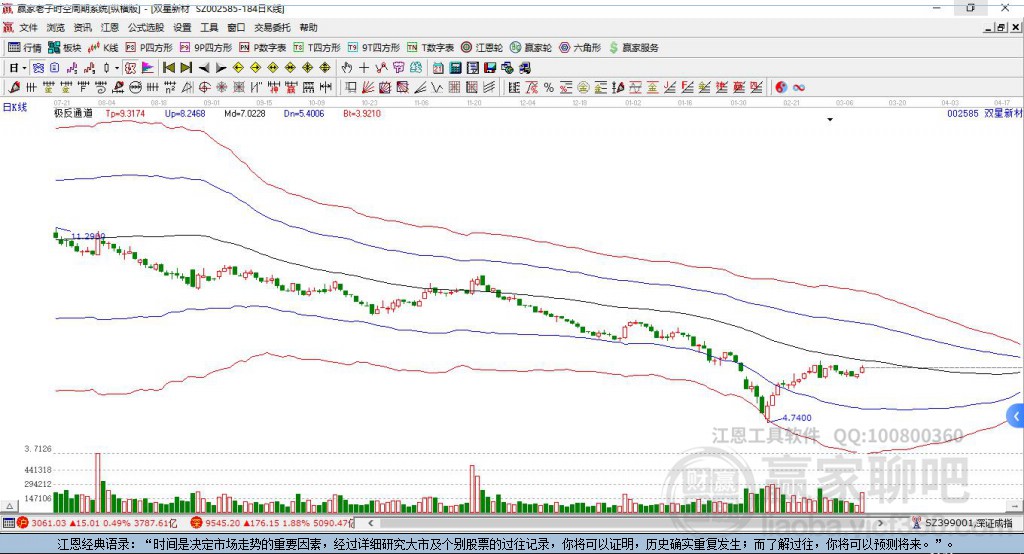Click the Bt=3.9210 indicator value
The height and width of the screenshot is (554, 1024).
[x=362, y=114]
